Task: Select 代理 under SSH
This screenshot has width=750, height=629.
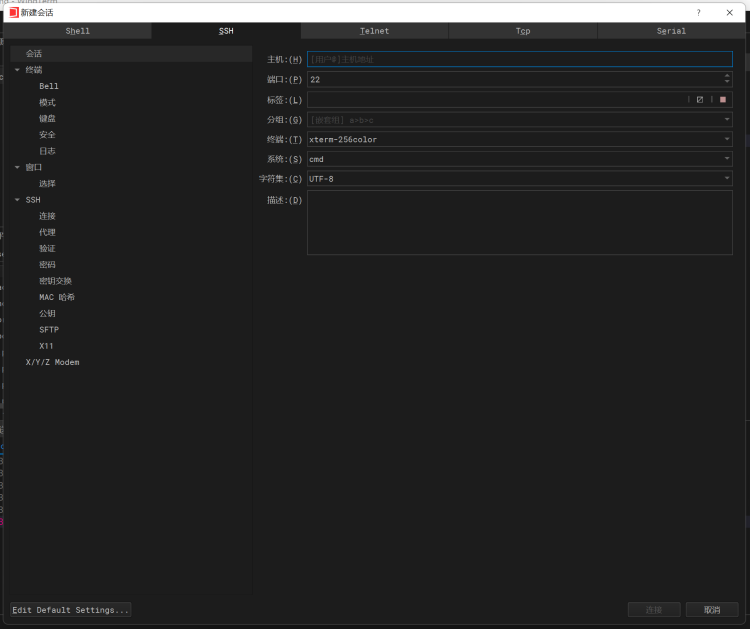Action: [x=47, y=232]
